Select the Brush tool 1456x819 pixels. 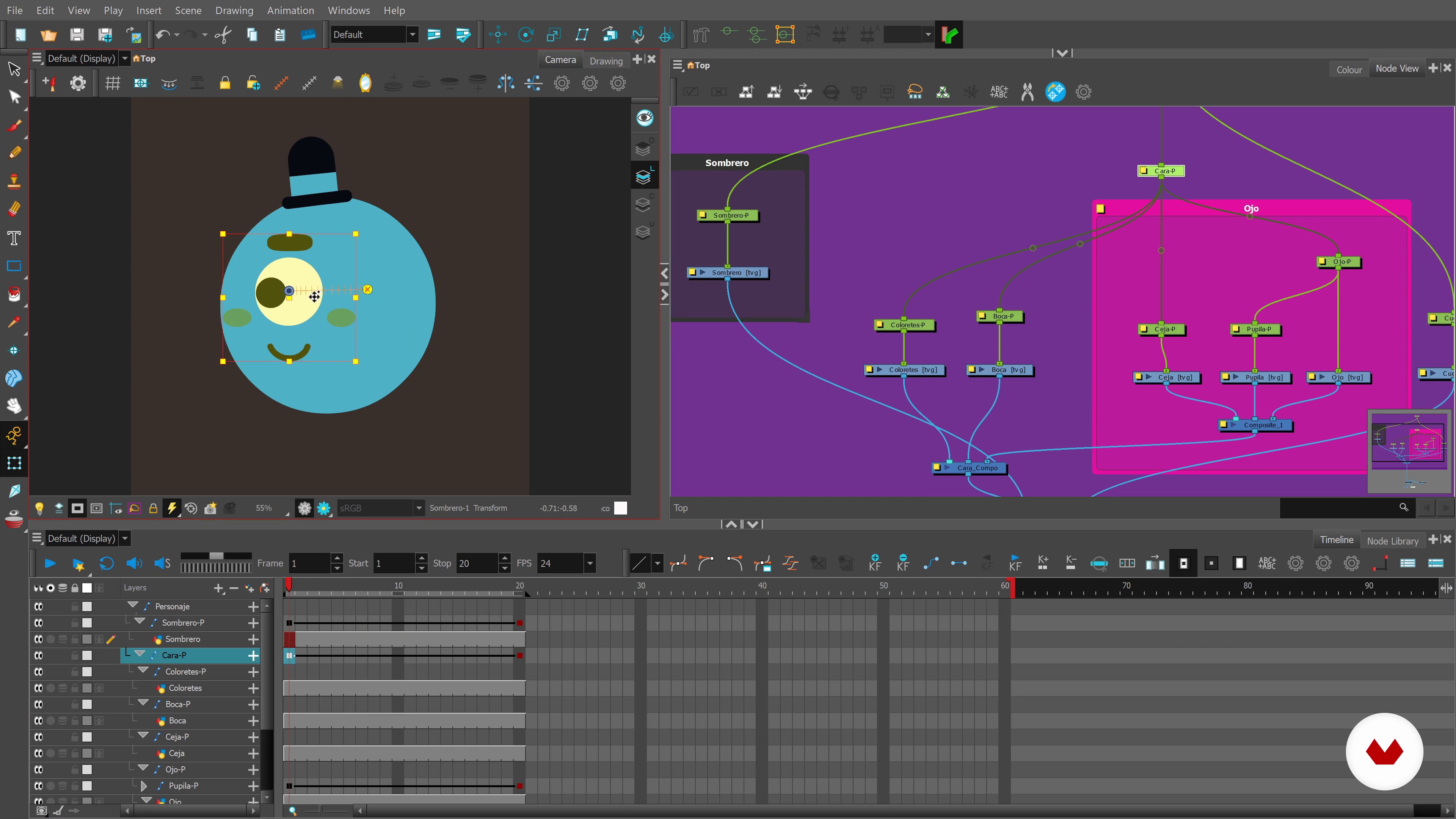[14, 125]
